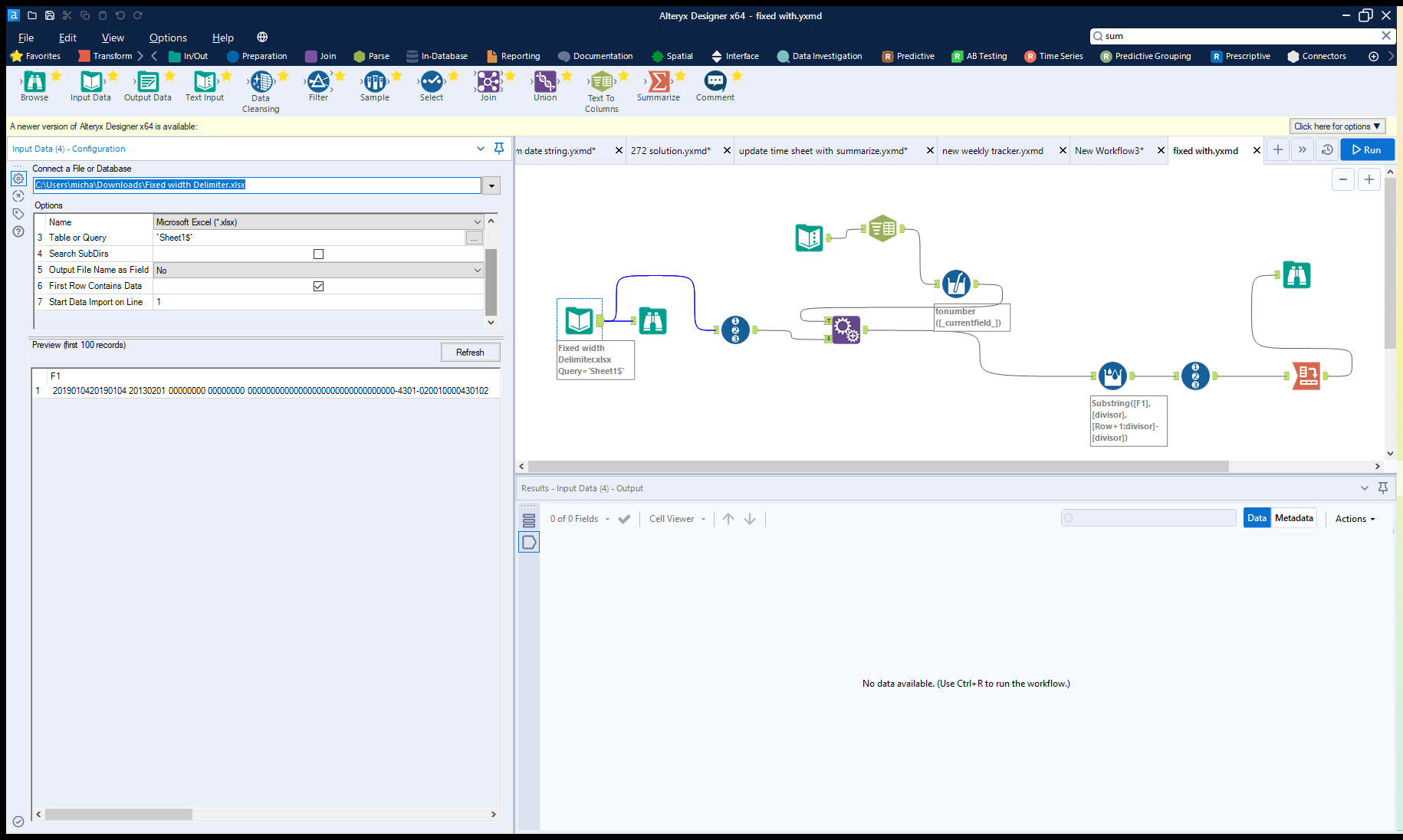Click the Comment tool icon
The width and height of the screenshot is (1403, 840).
coord(715,82)
